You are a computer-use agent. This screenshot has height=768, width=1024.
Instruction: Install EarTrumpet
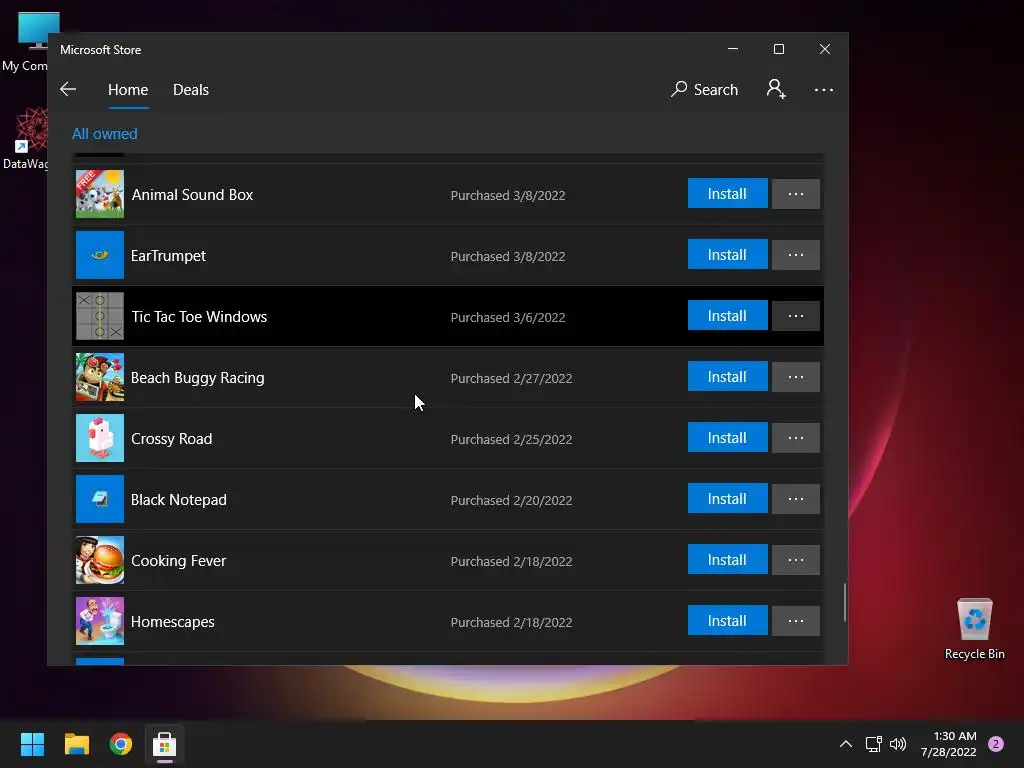tap(728, 255)
